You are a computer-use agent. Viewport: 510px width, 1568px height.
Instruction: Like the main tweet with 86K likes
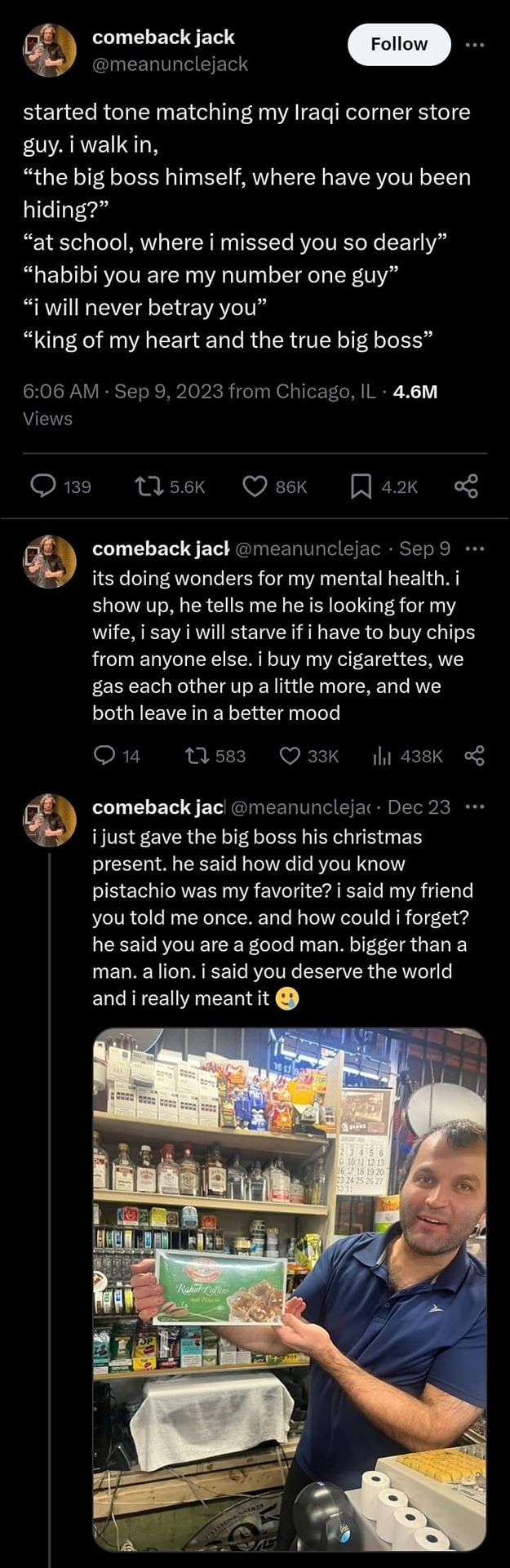[255, 486]
